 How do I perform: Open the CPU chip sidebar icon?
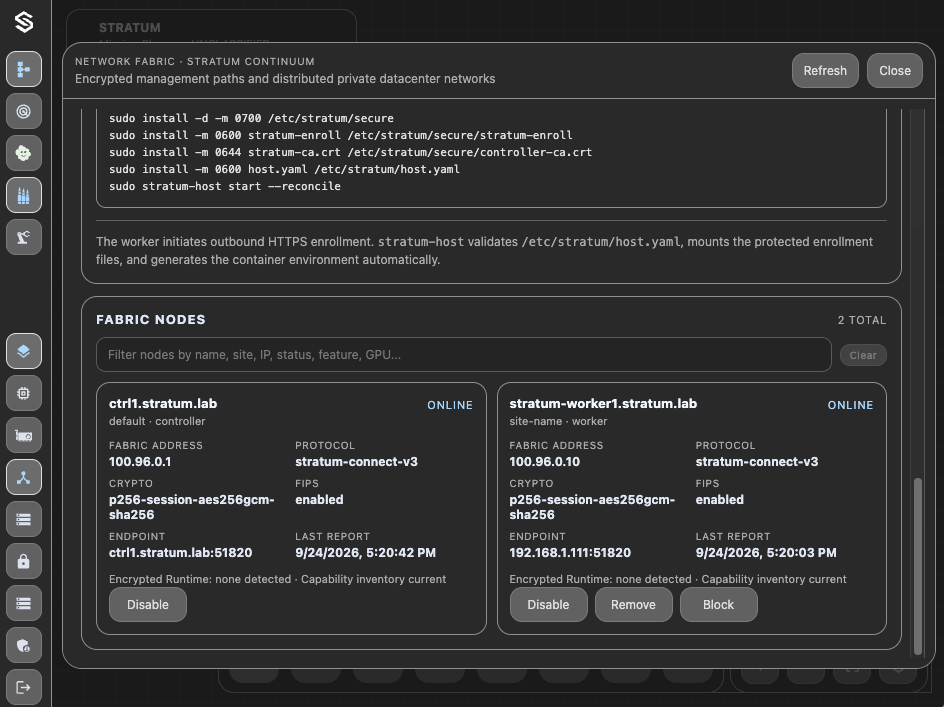(x=24, y=393)
